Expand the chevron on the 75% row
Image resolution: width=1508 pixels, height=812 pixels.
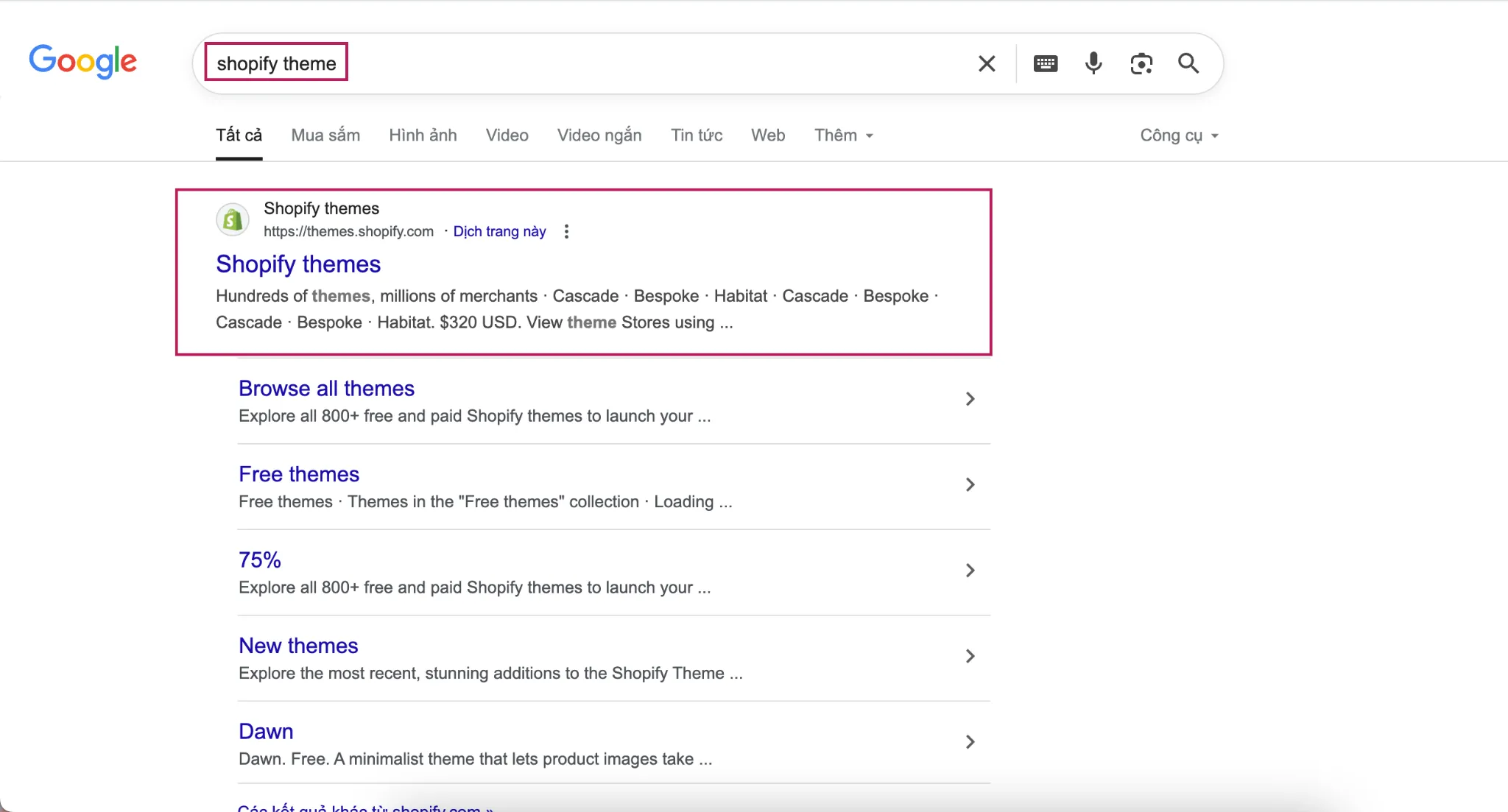(x=970, y=571)
